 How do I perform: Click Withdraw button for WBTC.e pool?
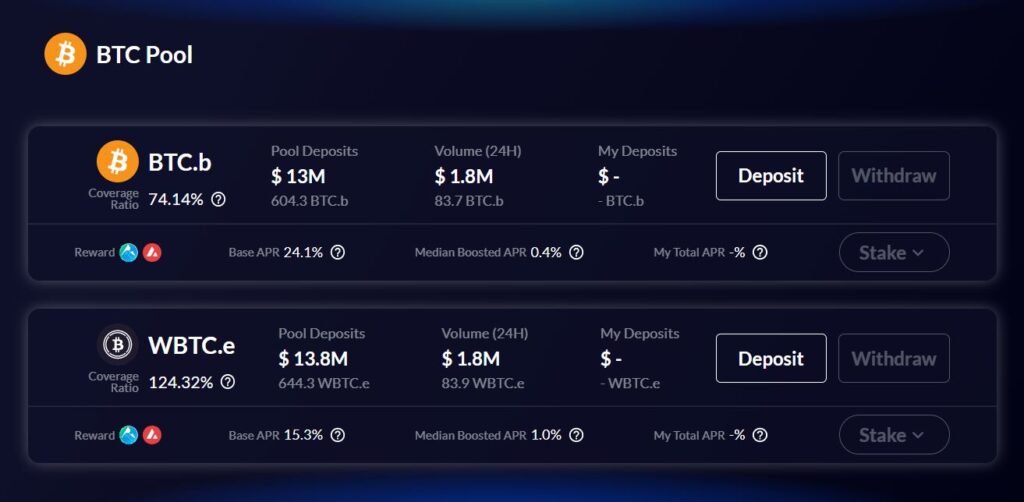pos(894,358)
